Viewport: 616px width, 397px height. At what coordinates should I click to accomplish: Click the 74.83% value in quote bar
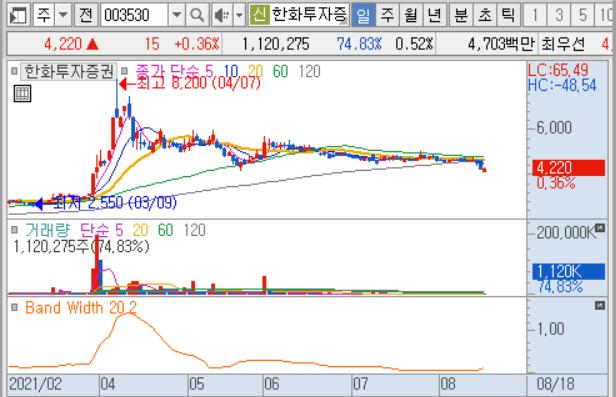[359, 44]
